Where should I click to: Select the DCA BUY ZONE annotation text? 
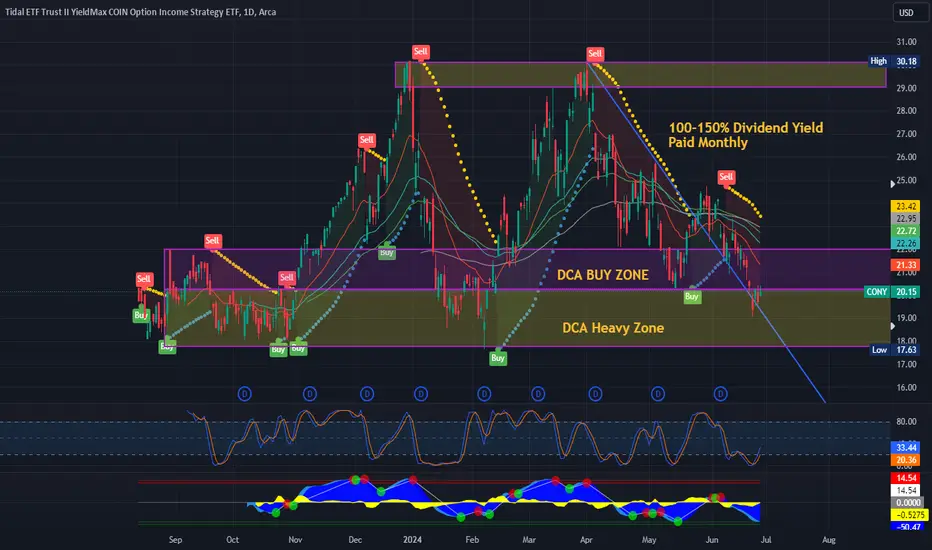(602, 275)
